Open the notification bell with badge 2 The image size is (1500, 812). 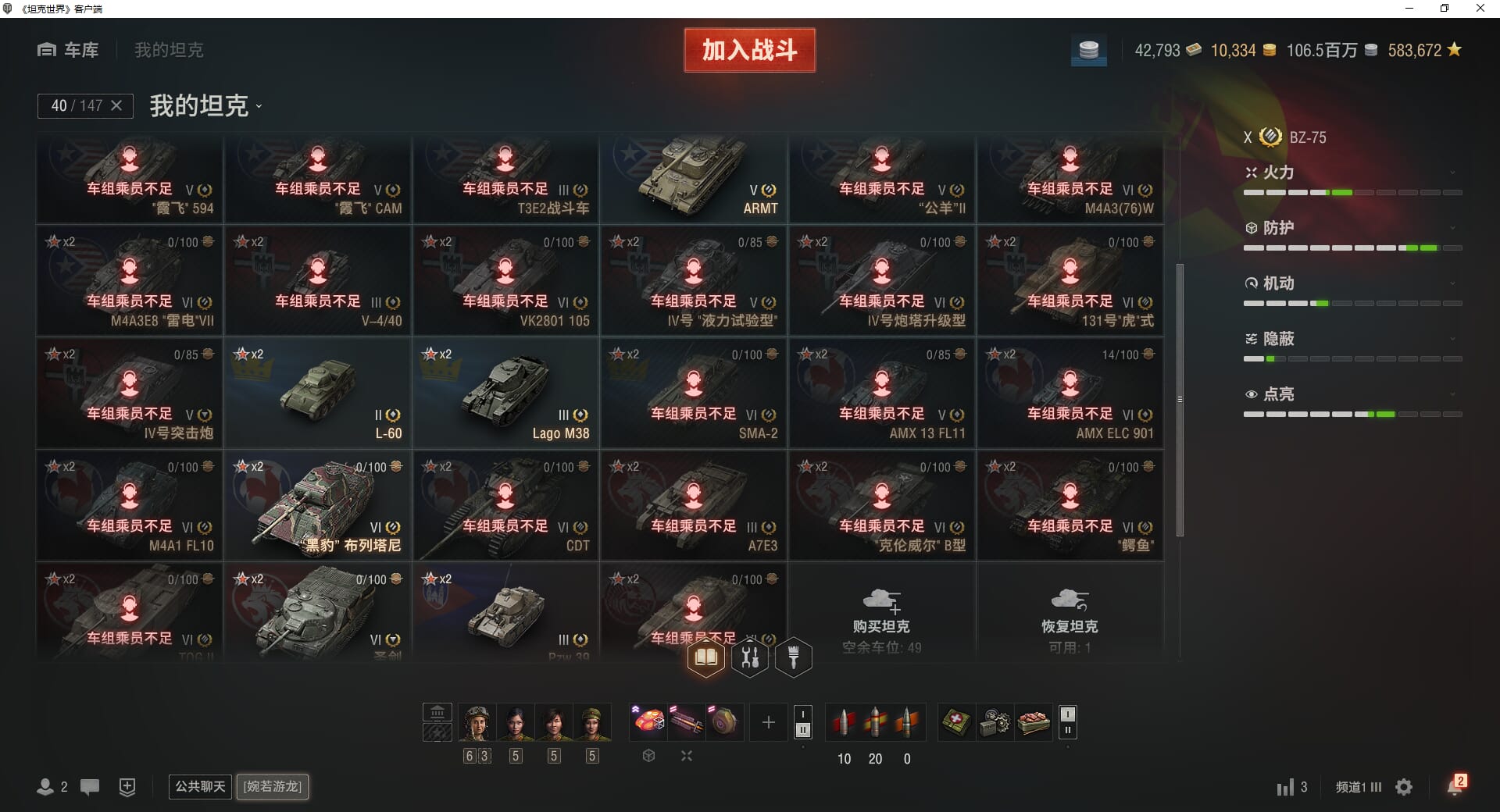pos(1455,785)
